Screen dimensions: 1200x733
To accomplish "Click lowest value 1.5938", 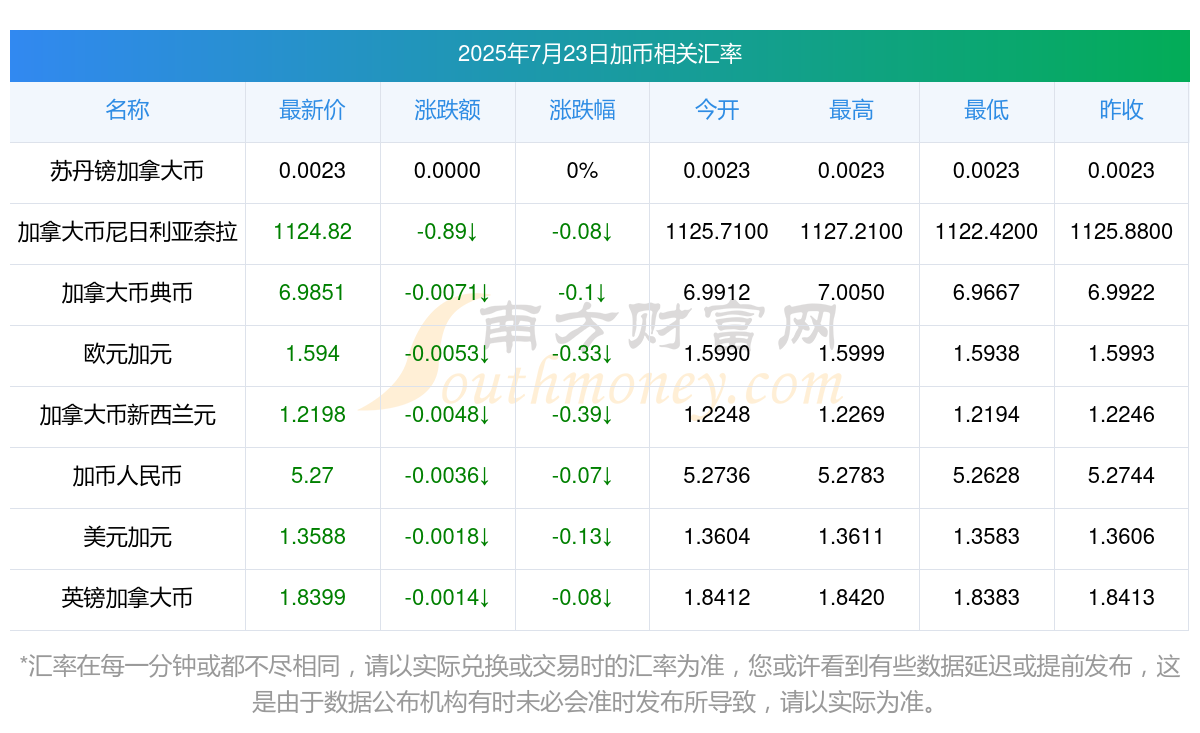I will coord(986,354).
